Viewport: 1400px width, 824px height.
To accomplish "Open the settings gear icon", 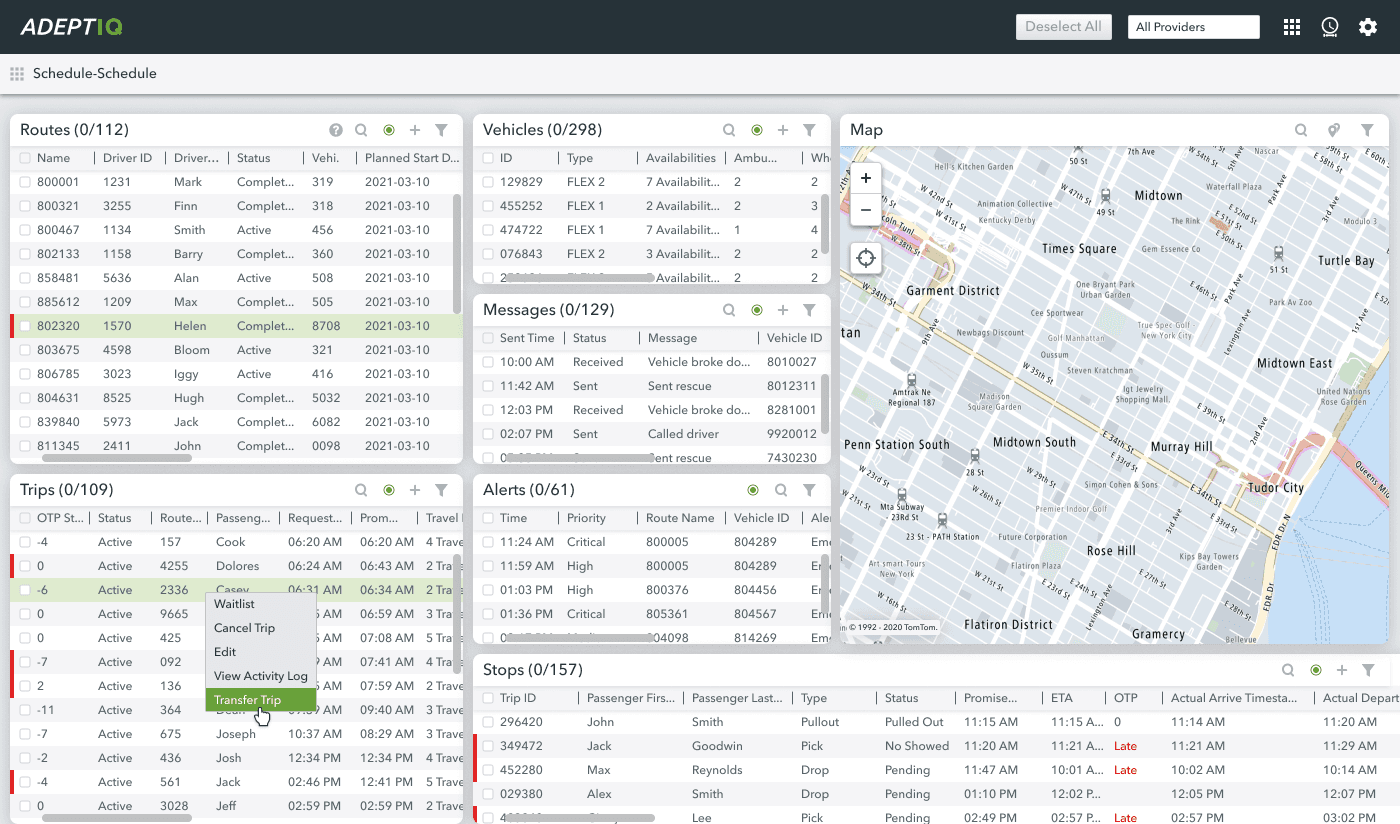I will point(1368,27).
